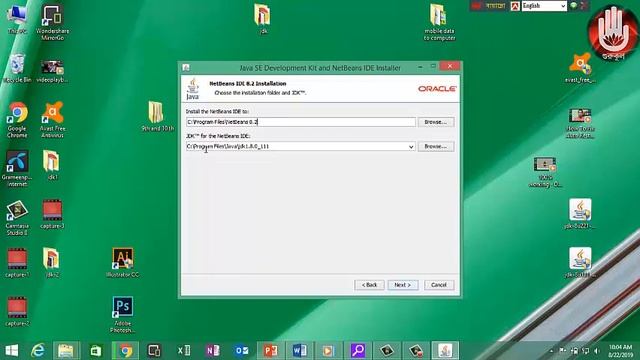Image resolution: width=640 pixels, height=360 pixels.
Task: Switch to Java installer taskbar icon
Action: pos(445,351)
